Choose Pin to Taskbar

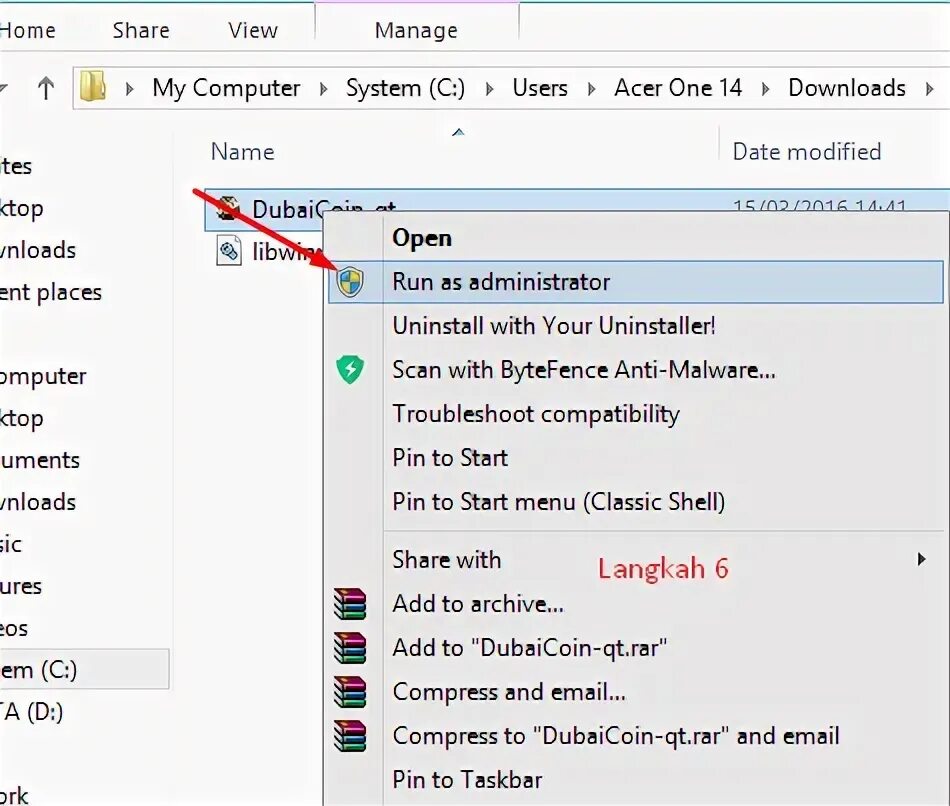635,779
